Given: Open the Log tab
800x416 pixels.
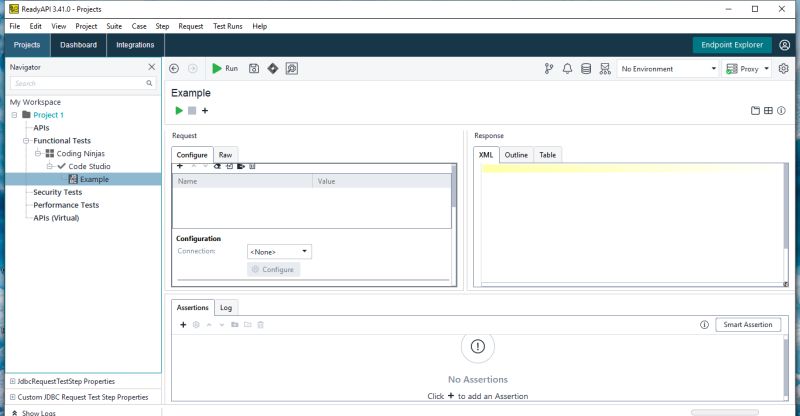Looking at the screenshot, I should point(226,307).
